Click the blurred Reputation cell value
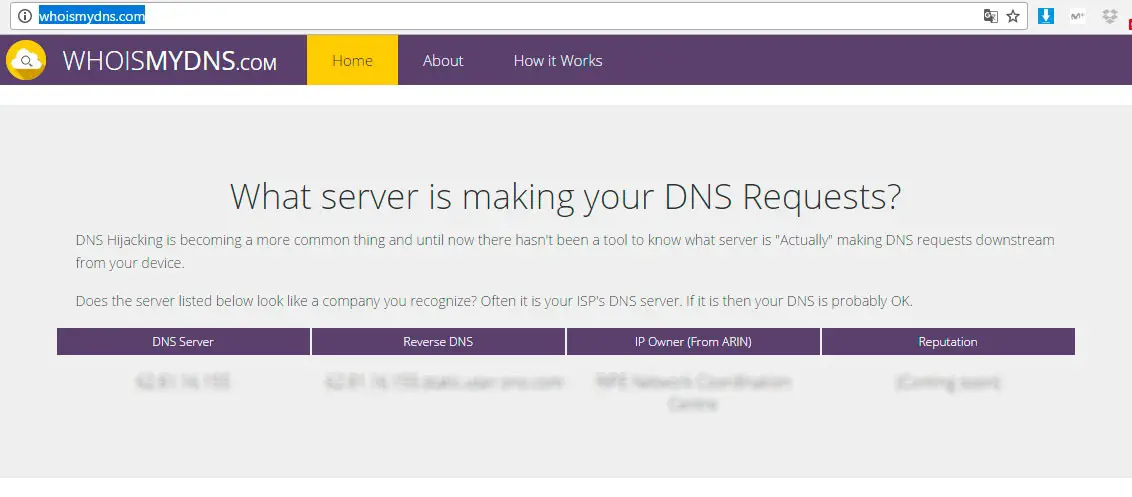Viewport: 1132px width, 497px height. (x=948, y=382)
